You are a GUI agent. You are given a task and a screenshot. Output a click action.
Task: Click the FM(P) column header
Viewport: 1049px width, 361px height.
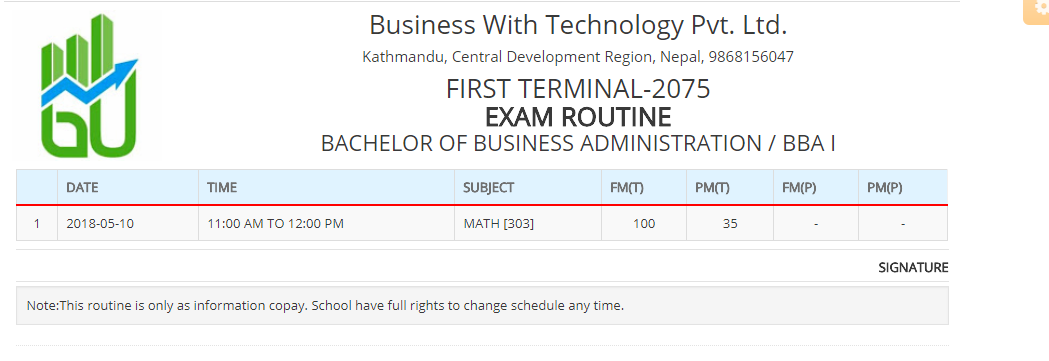799,188
